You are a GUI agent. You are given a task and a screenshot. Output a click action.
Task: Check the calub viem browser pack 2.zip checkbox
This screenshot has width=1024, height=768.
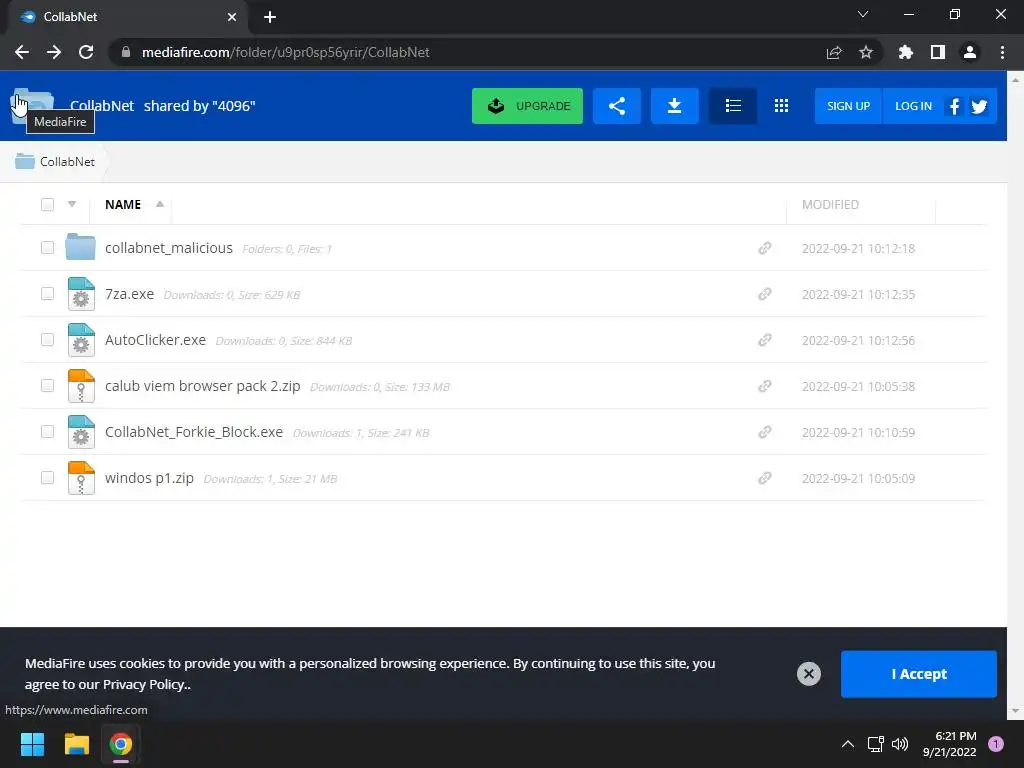click(47, 386)
